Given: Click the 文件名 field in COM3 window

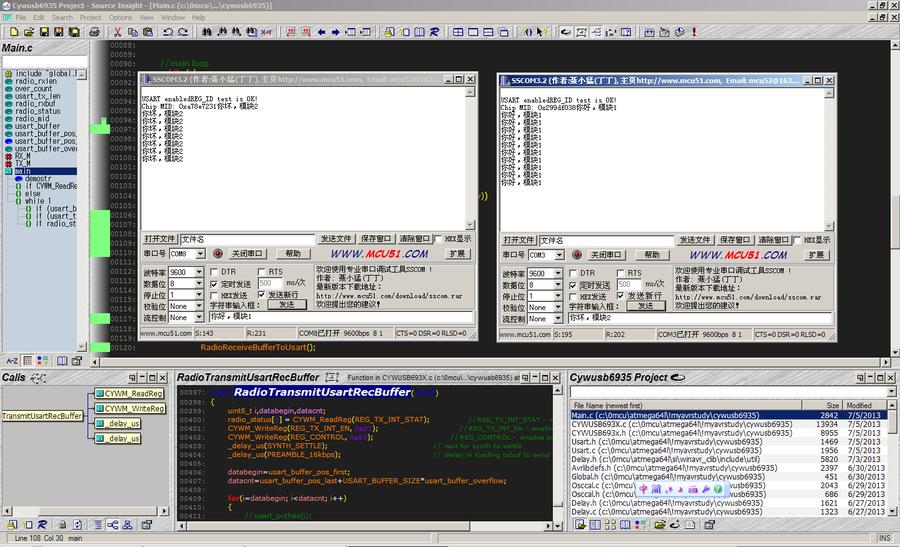Looking at the screenshot, I should point(606,240).
